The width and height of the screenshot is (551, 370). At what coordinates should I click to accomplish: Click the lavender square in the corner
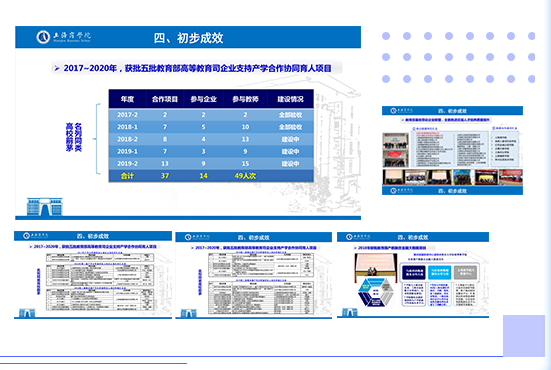[524, 336]
